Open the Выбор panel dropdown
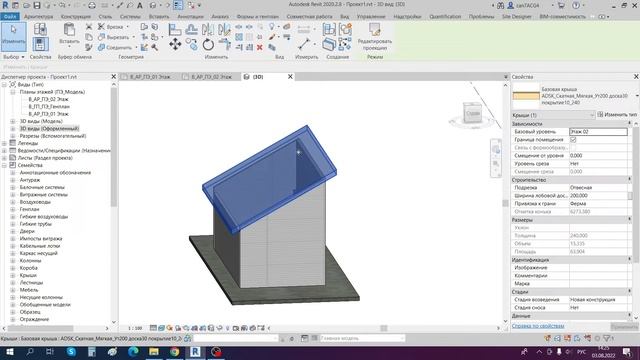The width and height of the screenshot is (640, 360). point(13,57)
